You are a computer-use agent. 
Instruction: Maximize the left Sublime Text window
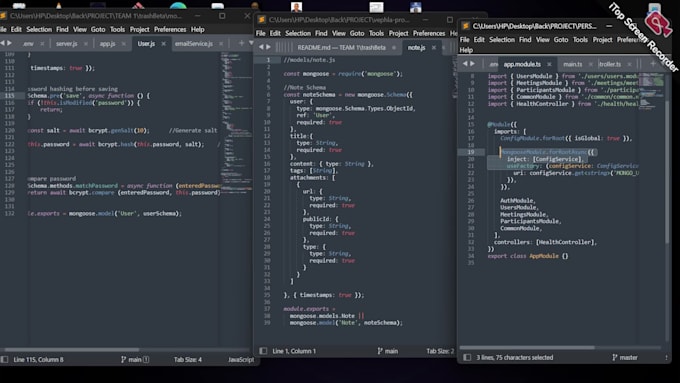click(x=222, y=16)
